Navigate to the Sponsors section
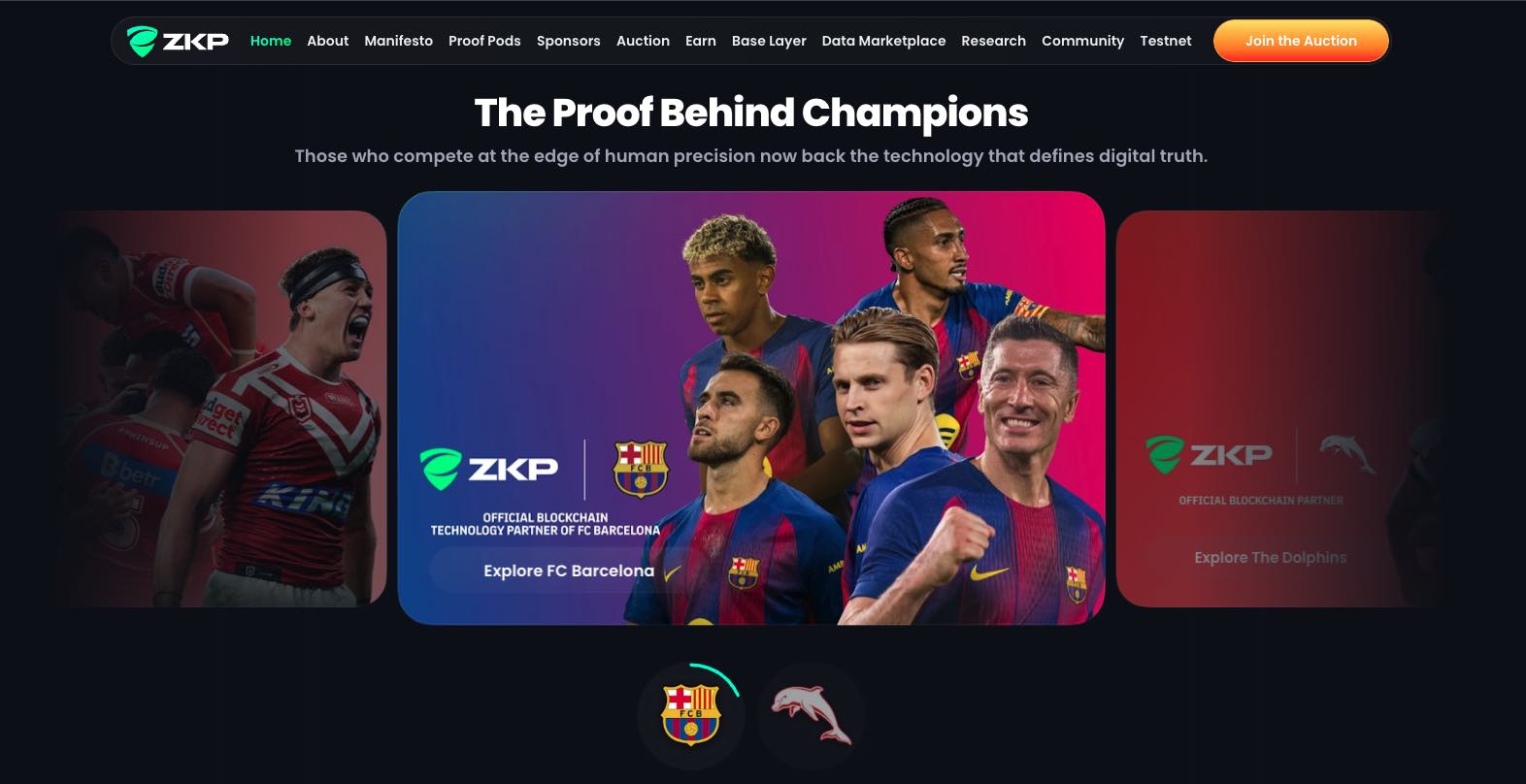1526x784 pixels. [568, 41]
